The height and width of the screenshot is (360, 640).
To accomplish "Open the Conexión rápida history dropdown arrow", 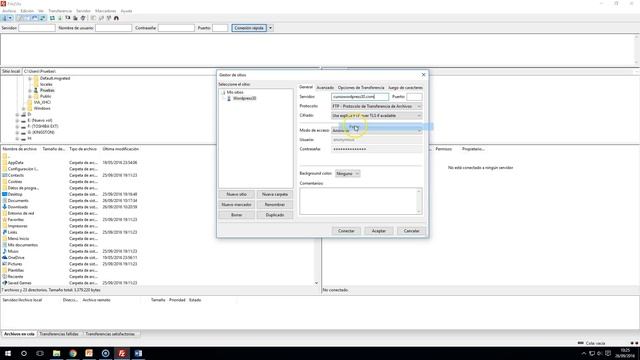I will coord(270,28).
